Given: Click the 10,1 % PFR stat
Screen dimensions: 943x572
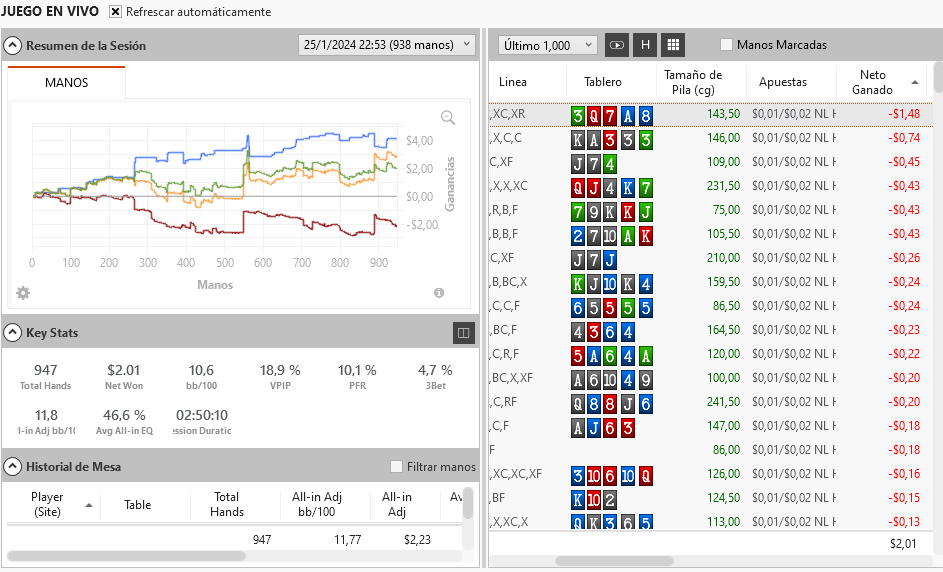Looking at the screenshot, I should pos(357,377).
